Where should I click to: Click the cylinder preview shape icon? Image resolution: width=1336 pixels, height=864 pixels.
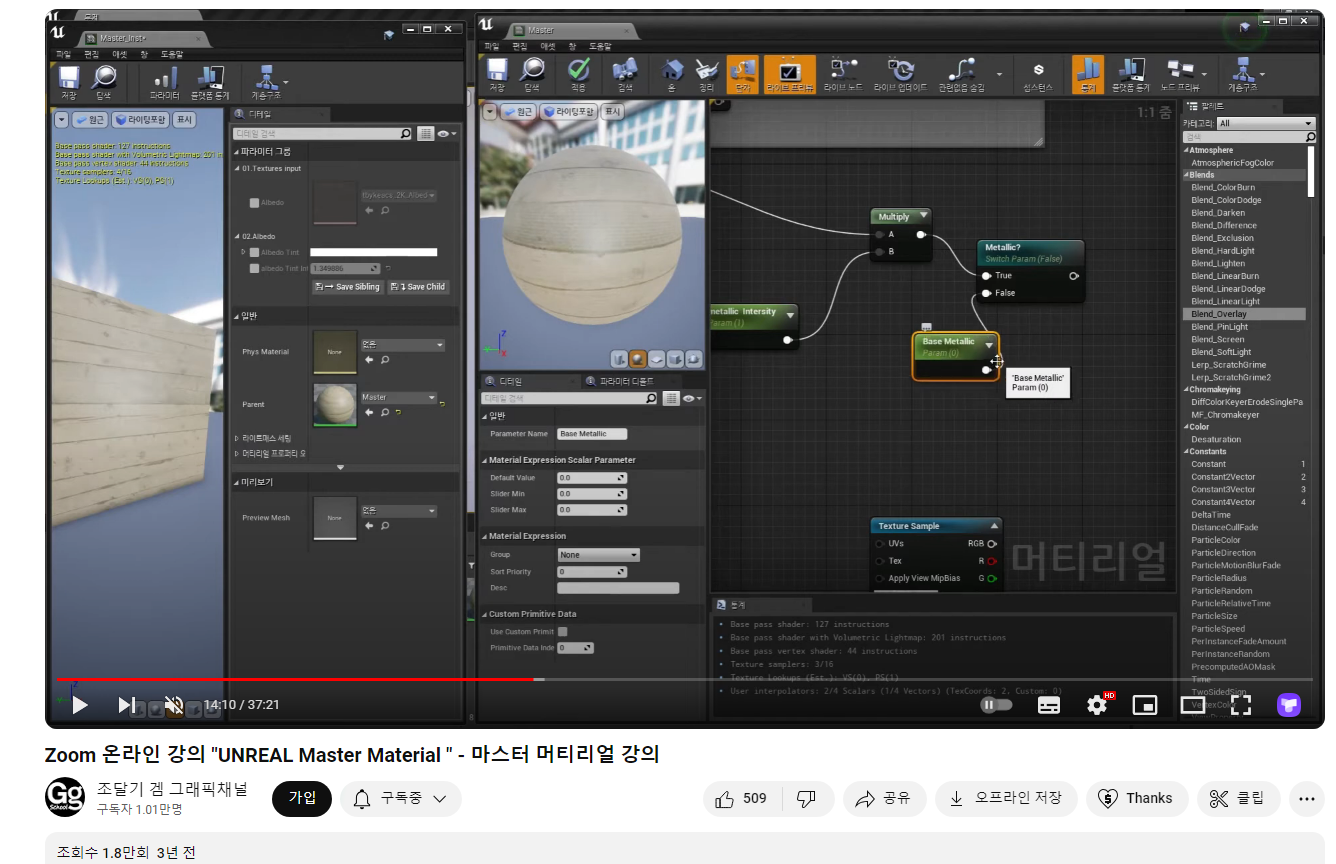tap(618, 359)
